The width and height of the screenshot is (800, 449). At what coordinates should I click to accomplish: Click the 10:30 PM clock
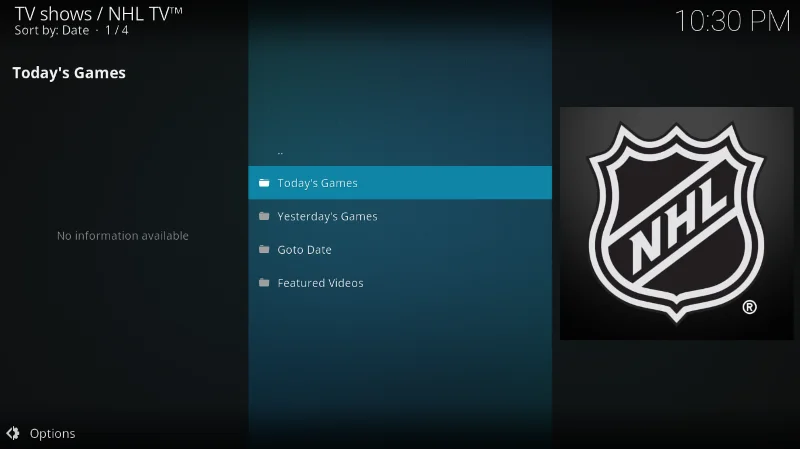point(732,21)
